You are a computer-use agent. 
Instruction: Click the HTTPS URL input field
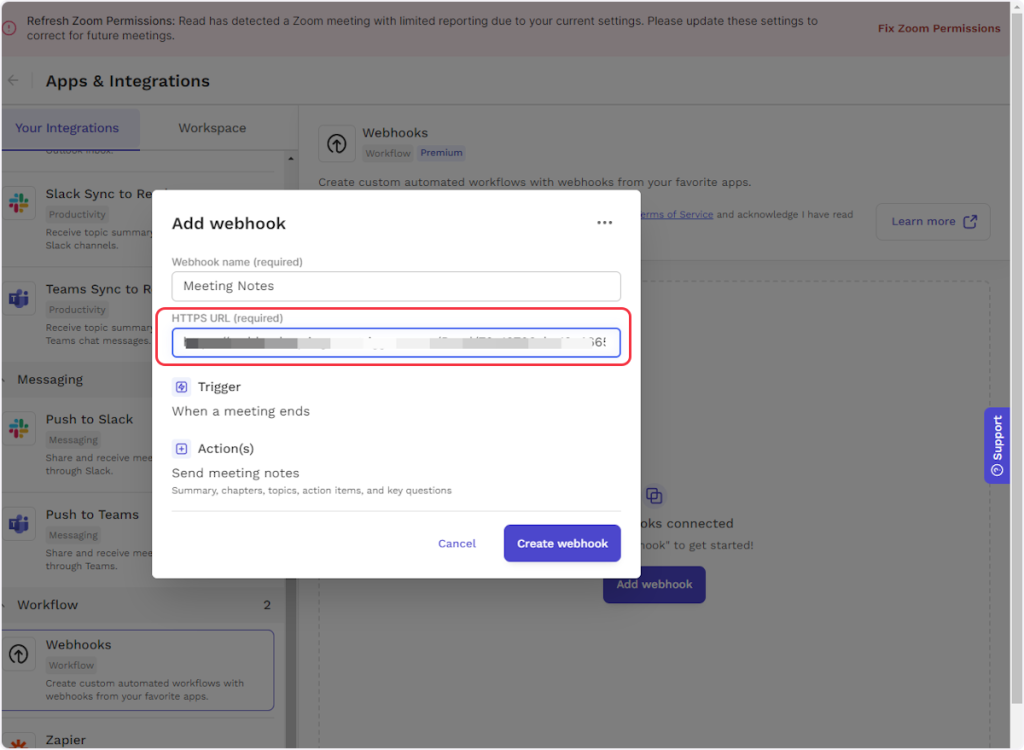pos(396,343)
